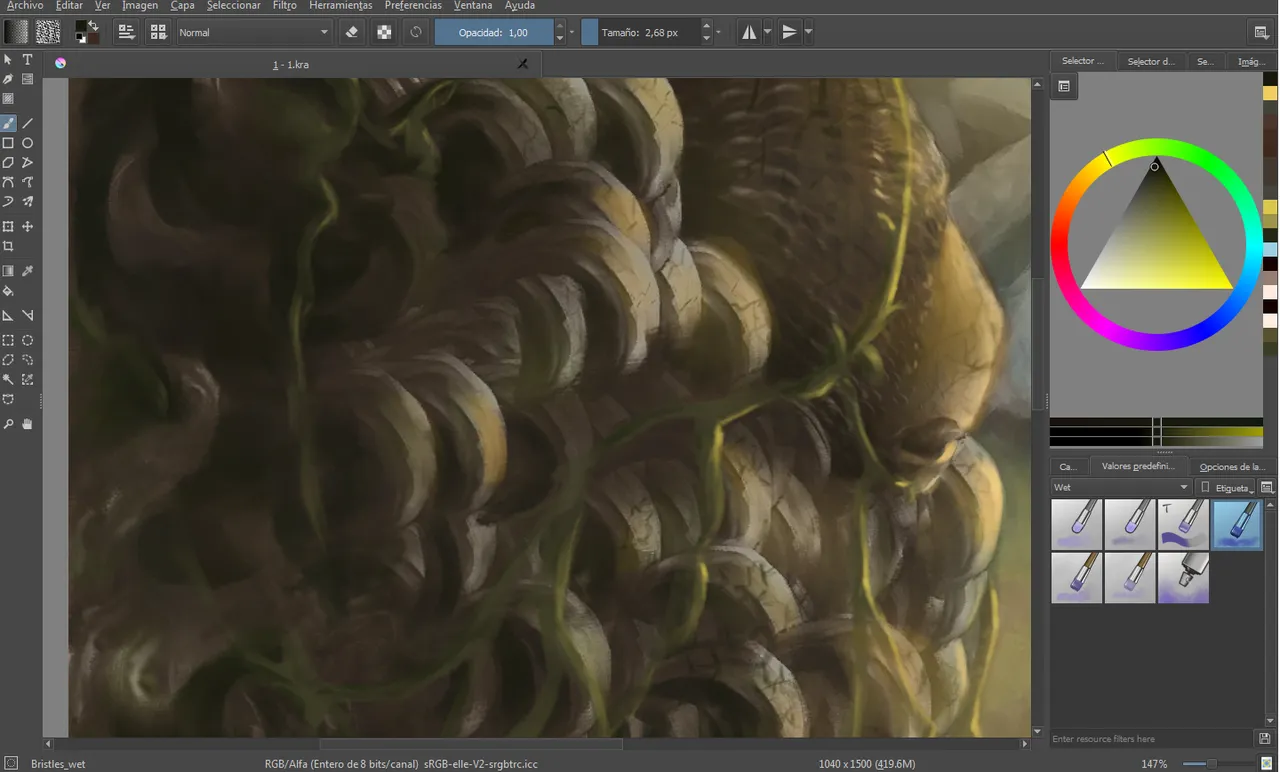Select the contiguous magic wand selection tool

click(8, 380)
